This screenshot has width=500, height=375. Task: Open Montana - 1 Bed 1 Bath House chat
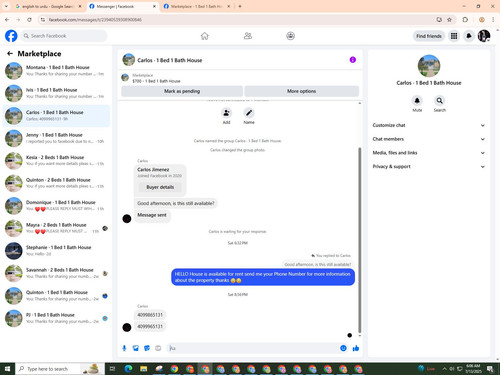(56, 71)
